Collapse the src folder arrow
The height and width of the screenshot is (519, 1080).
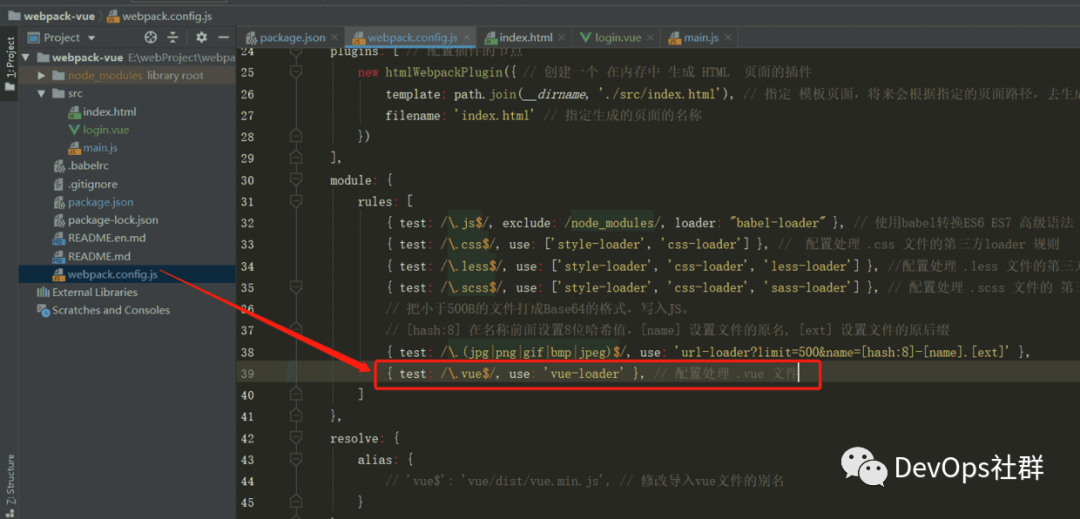point(41,94)
